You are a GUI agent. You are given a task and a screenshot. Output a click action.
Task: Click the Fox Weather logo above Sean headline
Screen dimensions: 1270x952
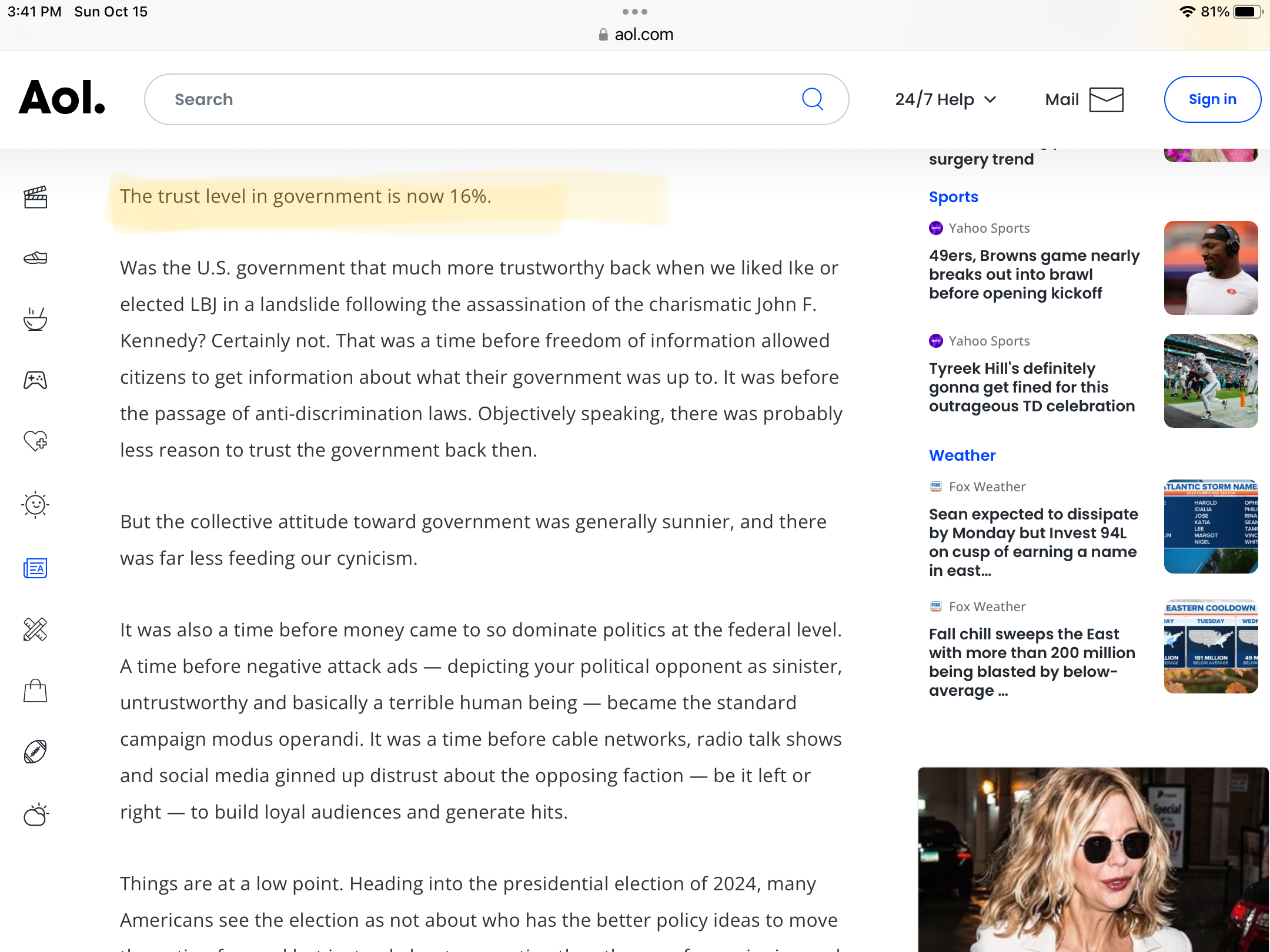pos(936,487)
